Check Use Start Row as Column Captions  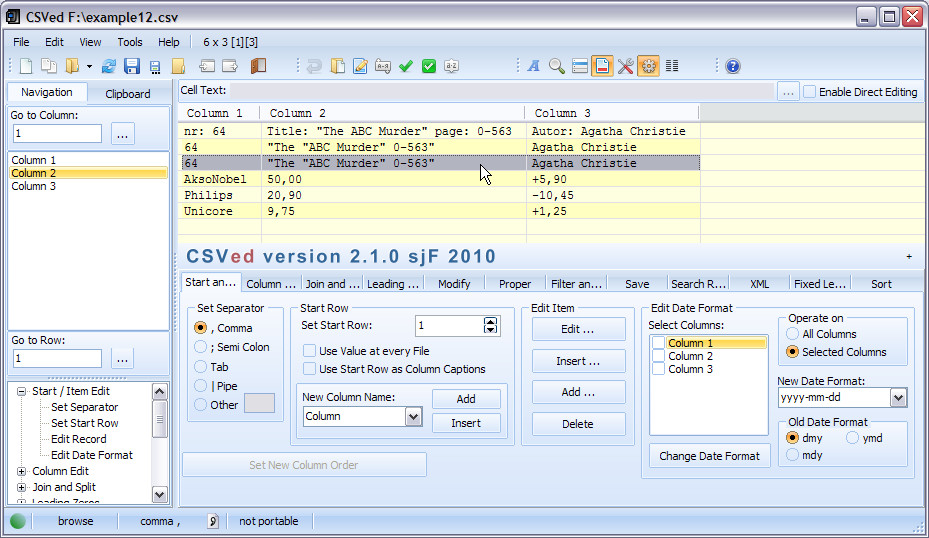point(309,369)
